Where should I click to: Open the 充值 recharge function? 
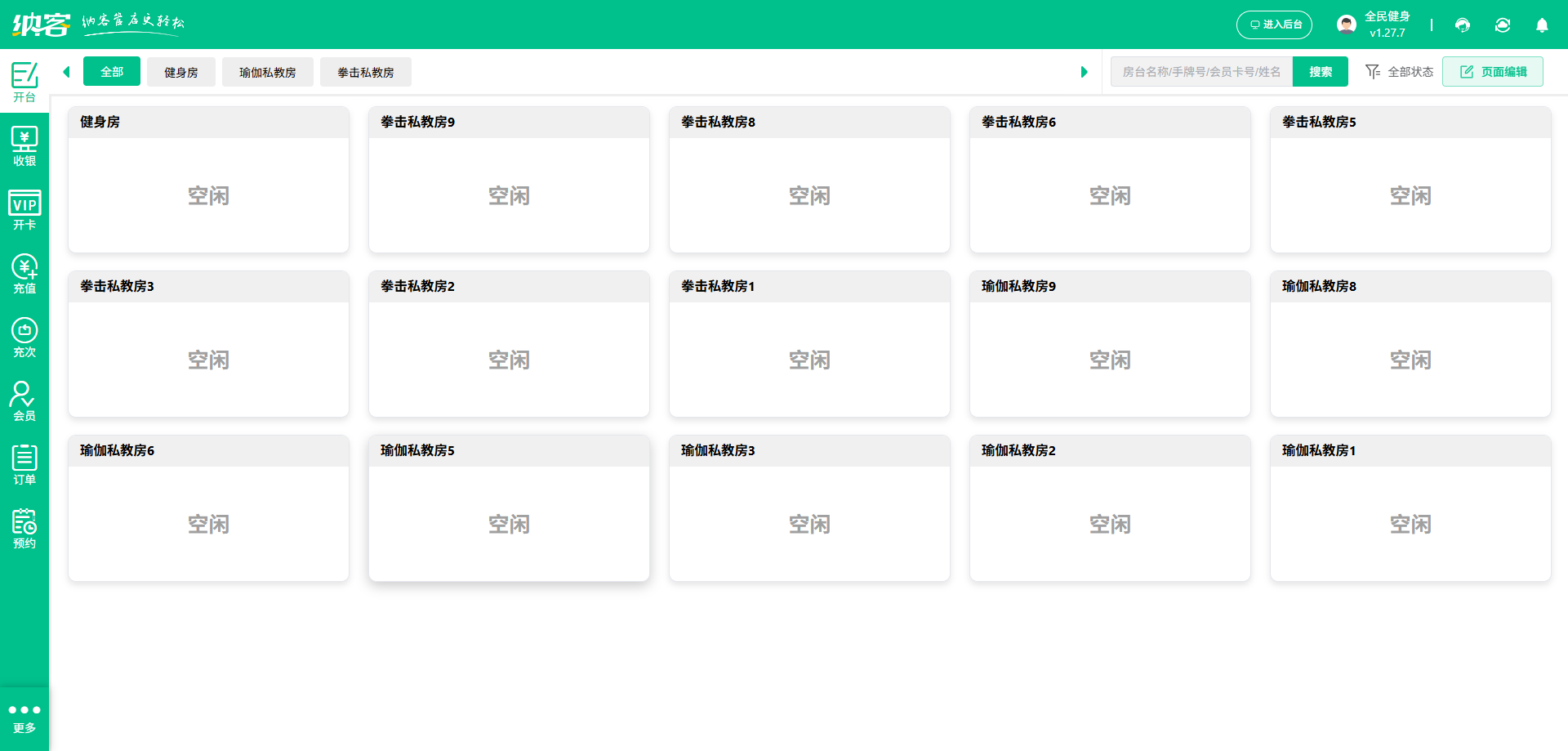click(x=24, y=274)
